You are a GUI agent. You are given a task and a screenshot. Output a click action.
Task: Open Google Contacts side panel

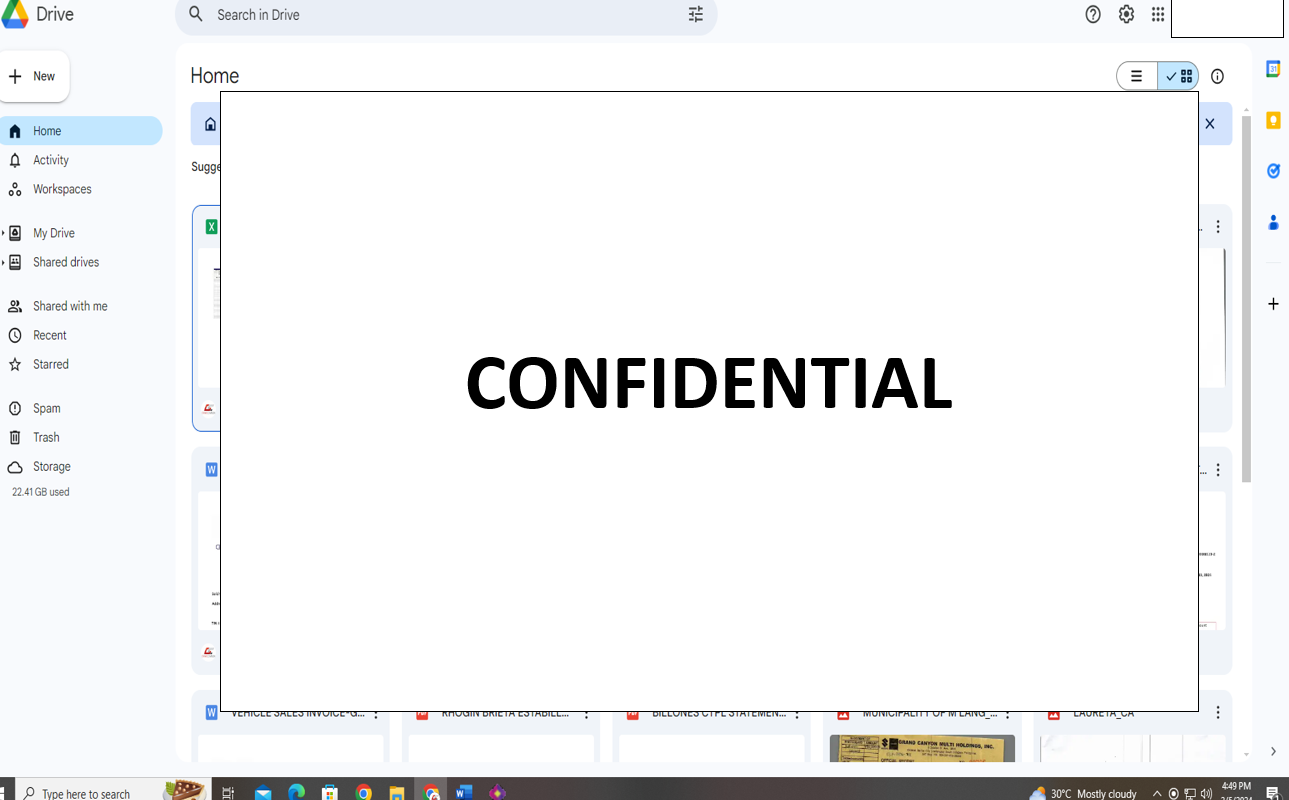tap(1272, 222)
